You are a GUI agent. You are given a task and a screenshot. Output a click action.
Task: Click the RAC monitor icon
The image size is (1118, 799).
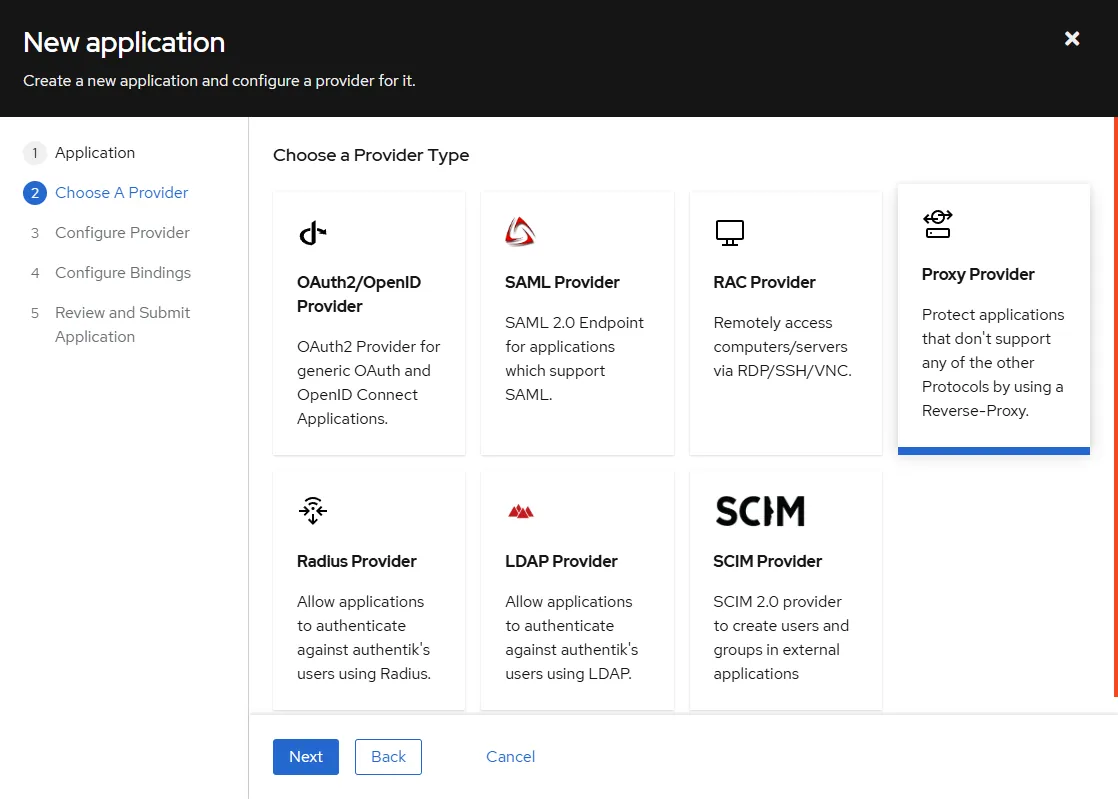tap(729, 233)
